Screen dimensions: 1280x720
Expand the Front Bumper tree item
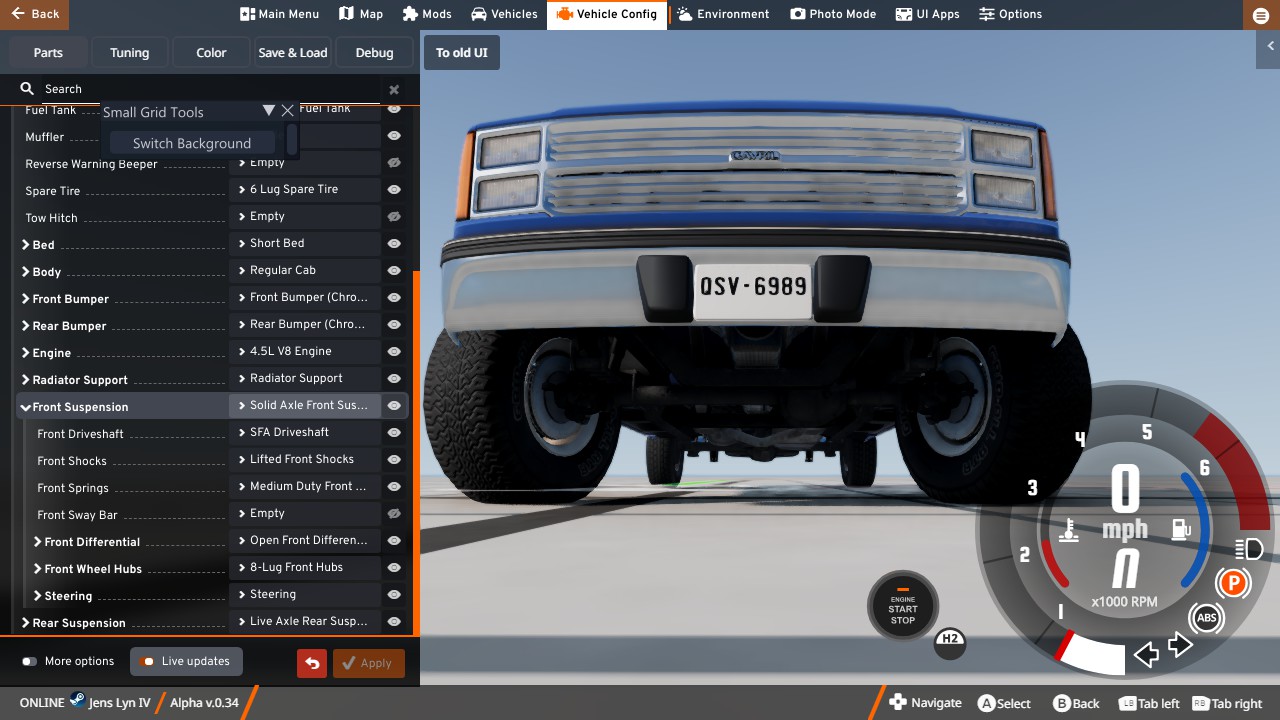coord(25,298)
